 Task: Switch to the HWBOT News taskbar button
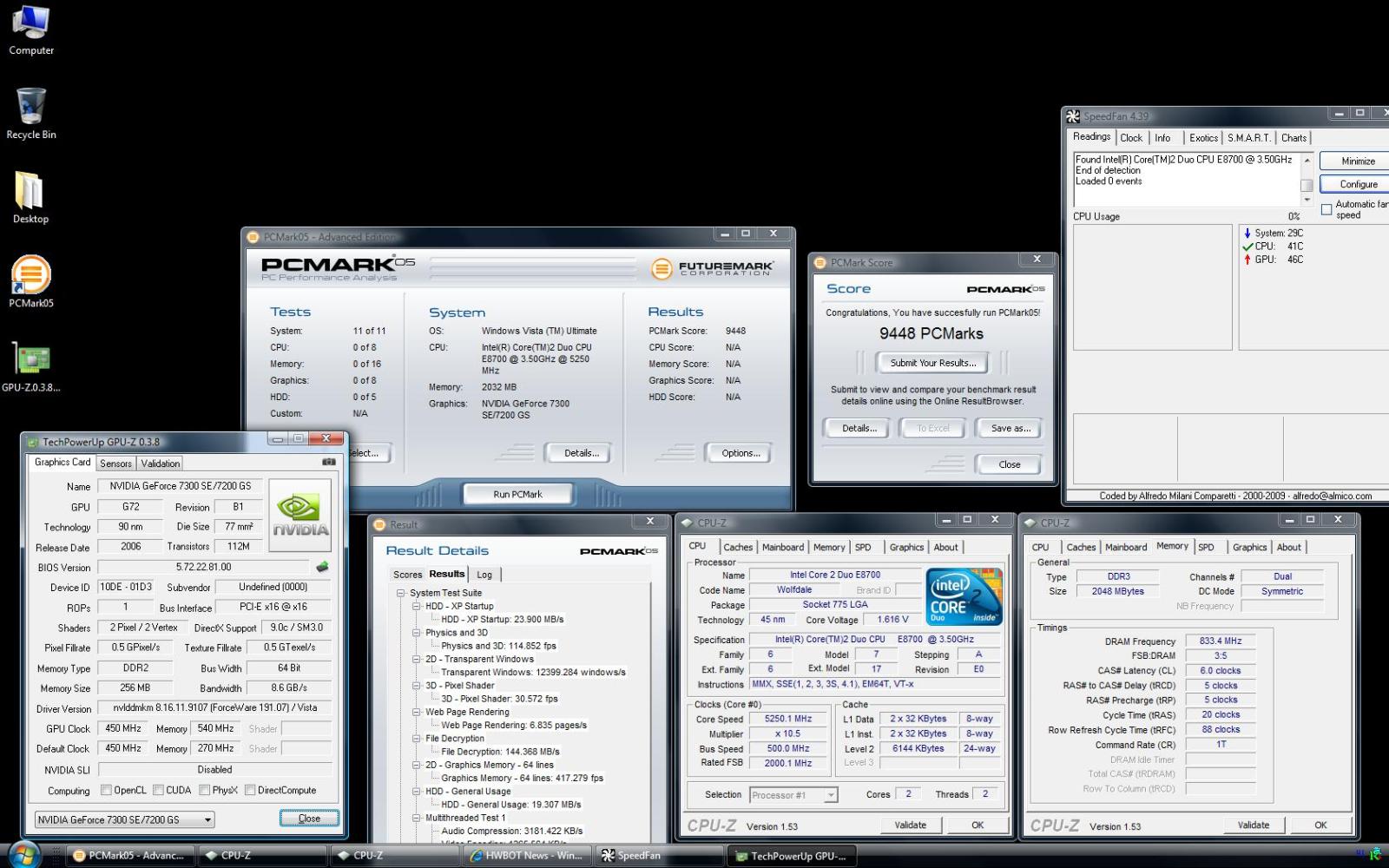(x=528, y=856)
